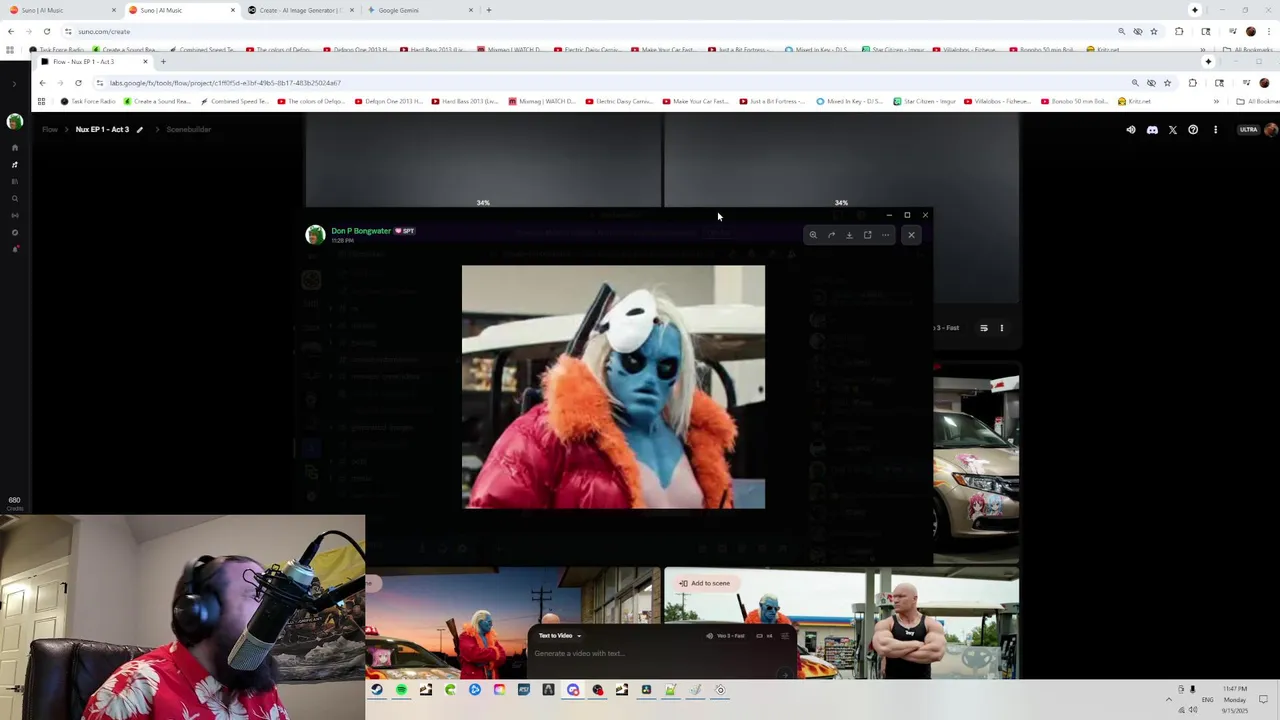This screenshot has width=1280, height=720.
Task: Open the three-dot menu beside Veo 3 - Fast
Action: point(1002,328)
